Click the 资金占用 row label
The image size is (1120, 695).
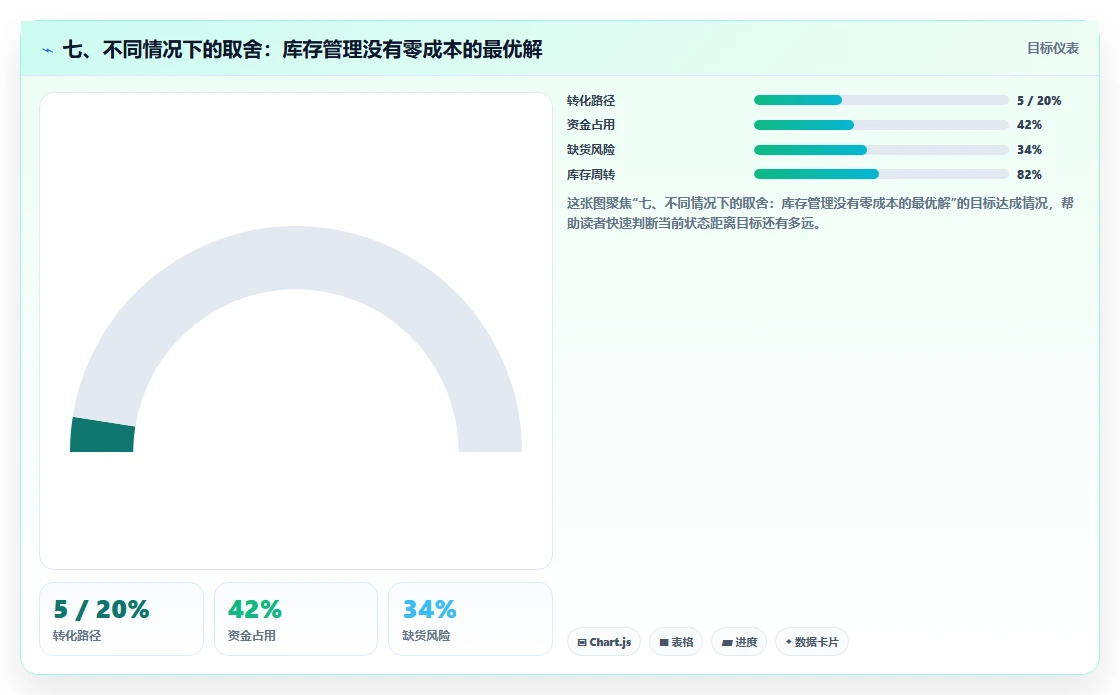pyautogui.click(x=591, y=125)
